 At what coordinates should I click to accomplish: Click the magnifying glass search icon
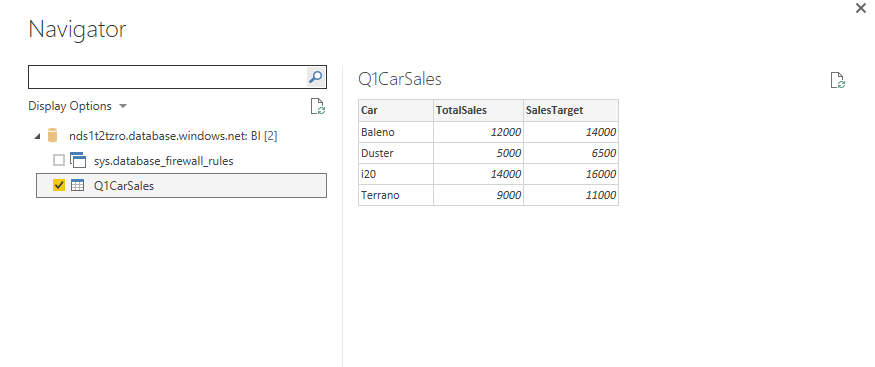(x=315, y=77)
